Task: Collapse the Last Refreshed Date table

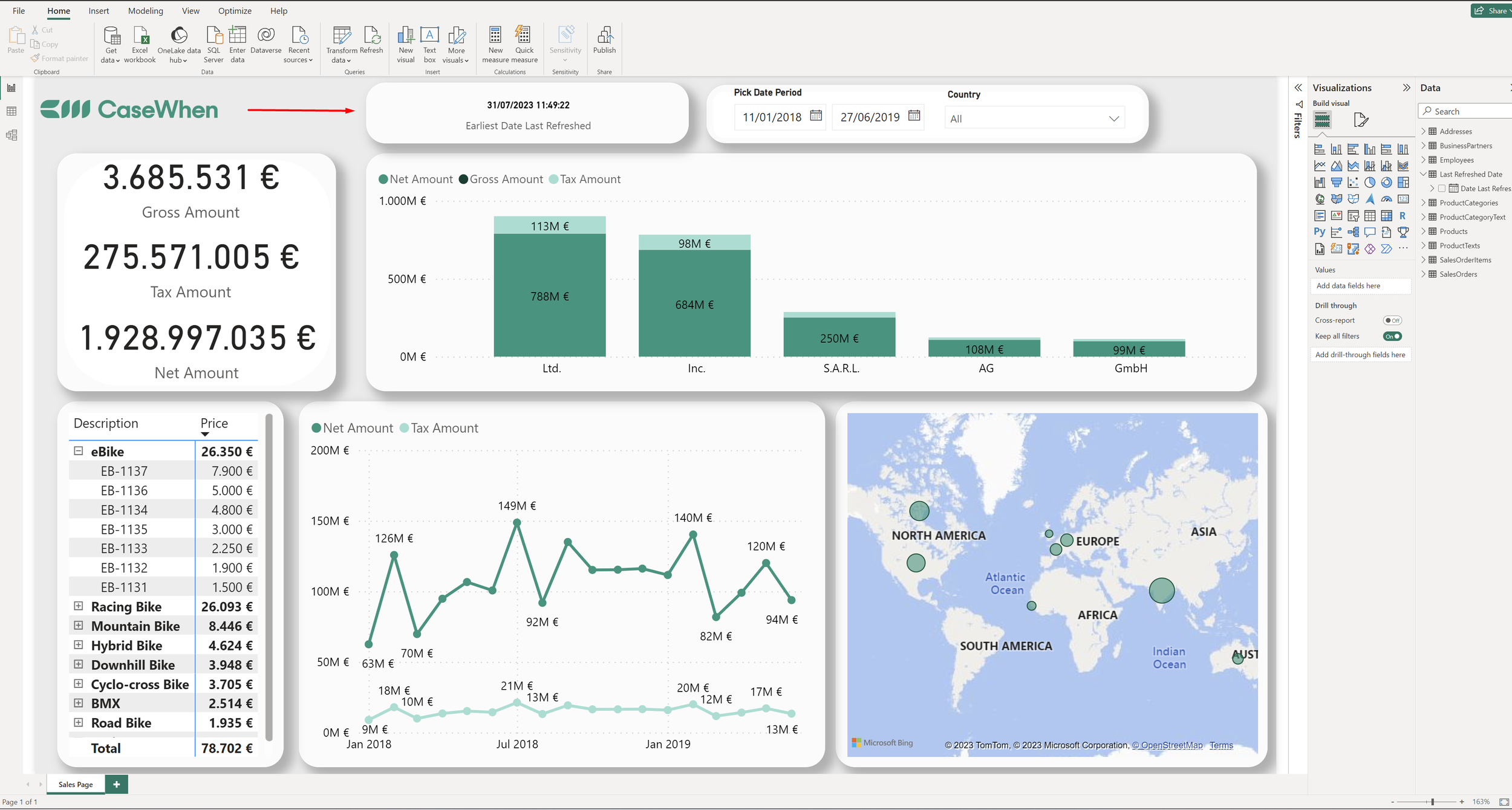Action: 1424,174
